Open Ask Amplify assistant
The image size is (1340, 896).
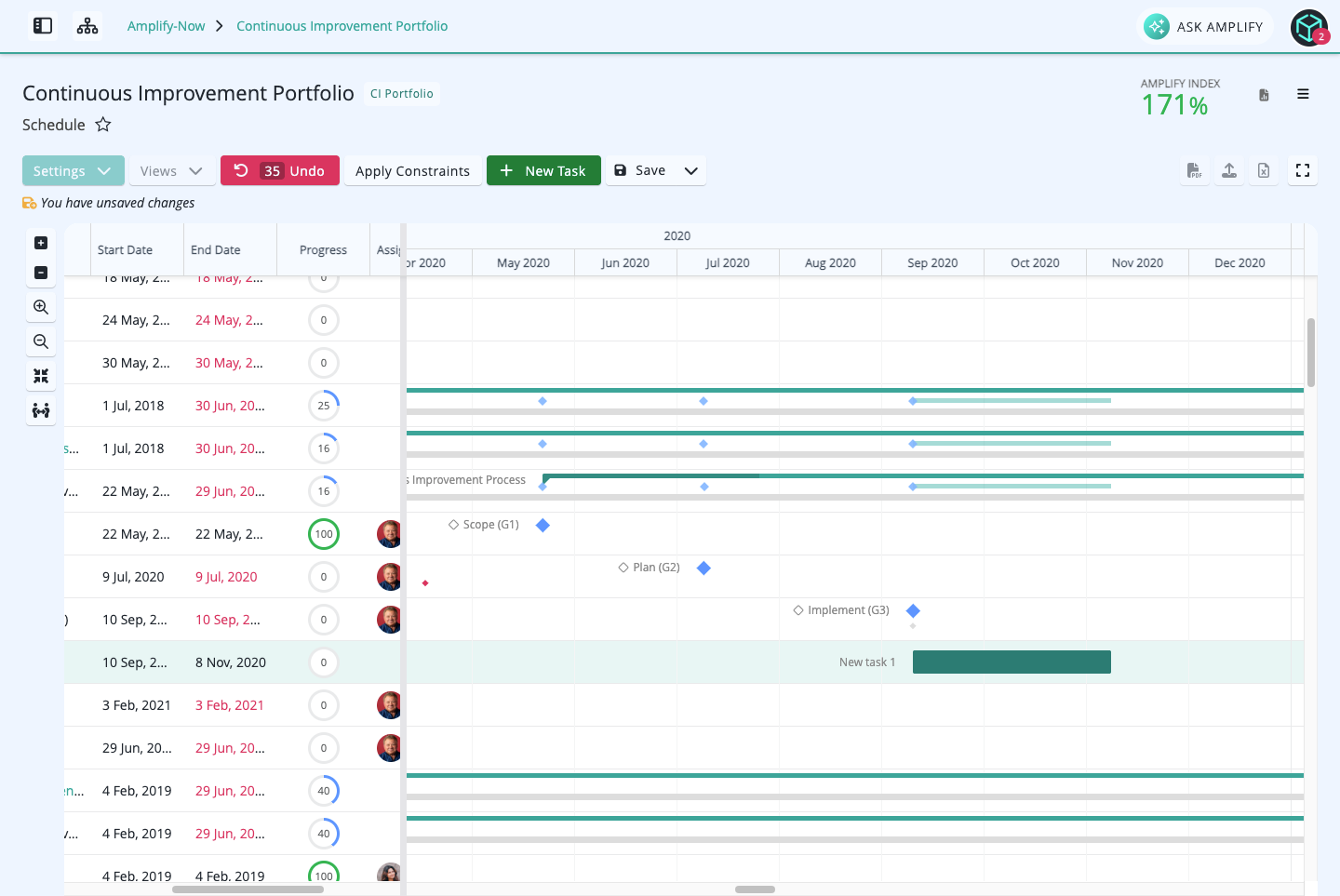coord(1205,26)
